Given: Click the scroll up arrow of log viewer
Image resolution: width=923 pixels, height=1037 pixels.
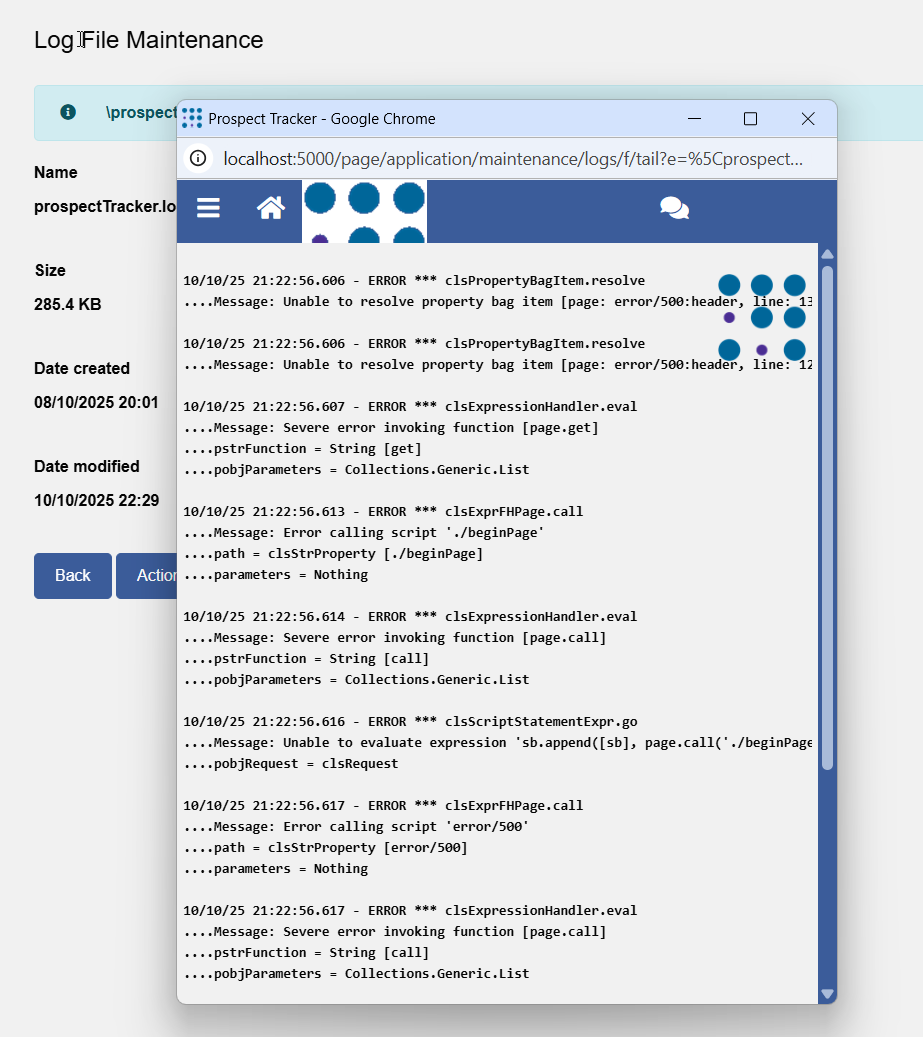Looking at the screenshot, I should [x=827, y=254].
